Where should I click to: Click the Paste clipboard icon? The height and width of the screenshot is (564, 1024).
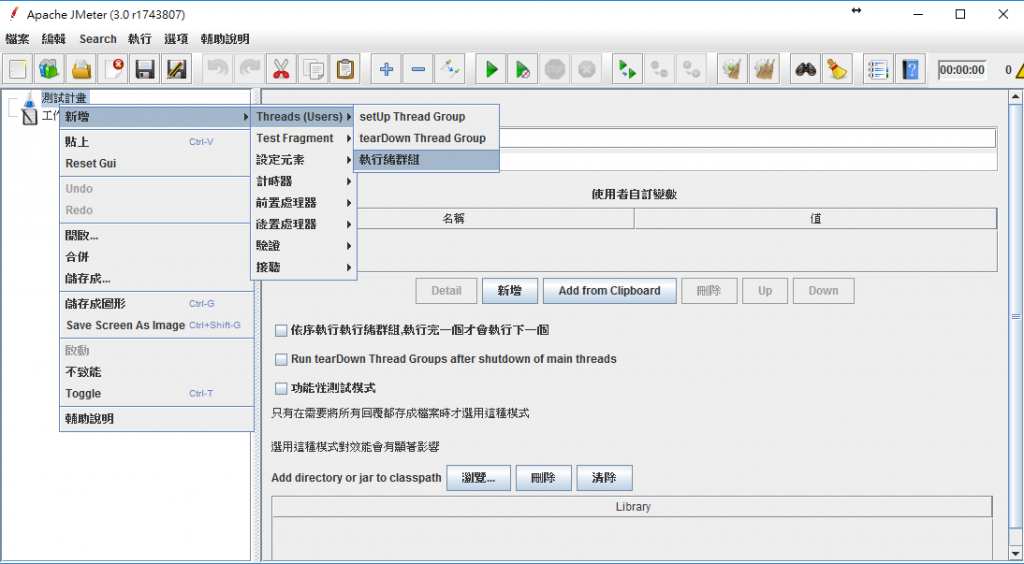(x=344, y=69)
